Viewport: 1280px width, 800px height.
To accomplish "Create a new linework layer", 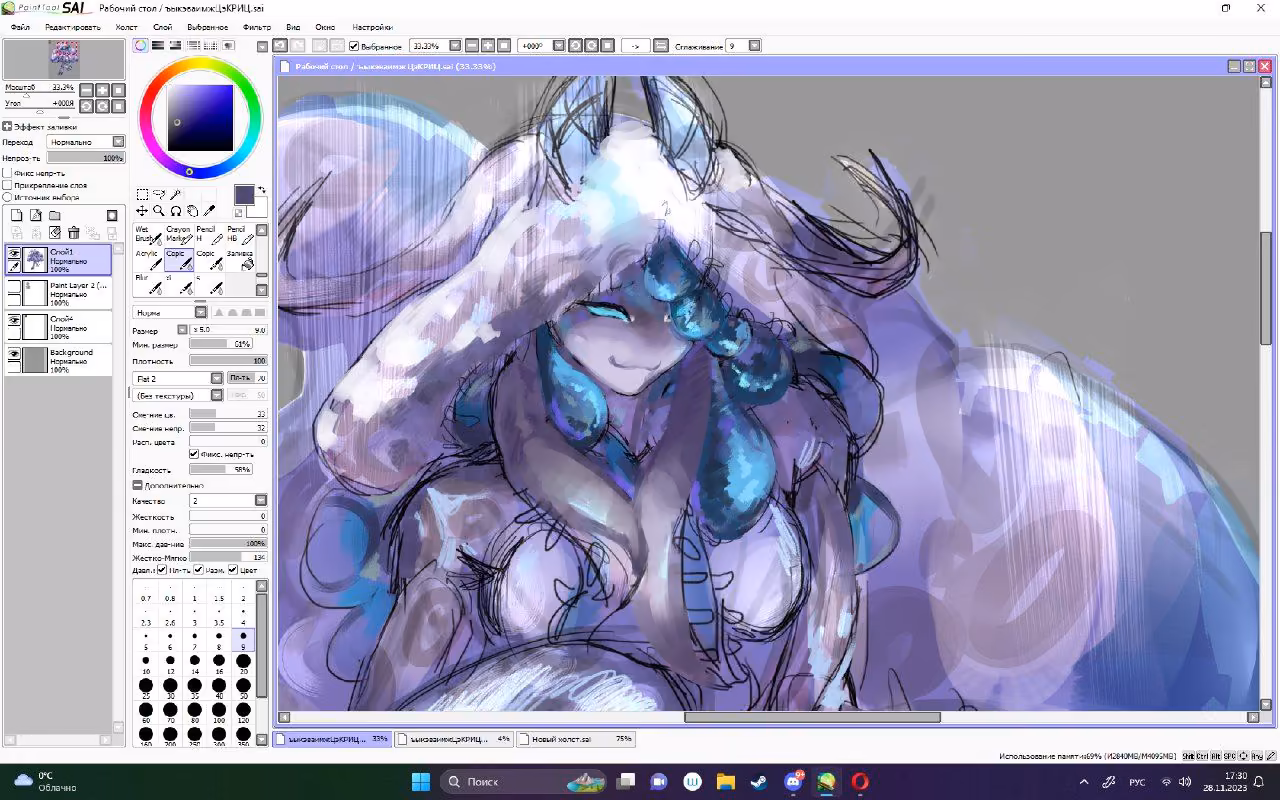I will [x=35, y=215].
